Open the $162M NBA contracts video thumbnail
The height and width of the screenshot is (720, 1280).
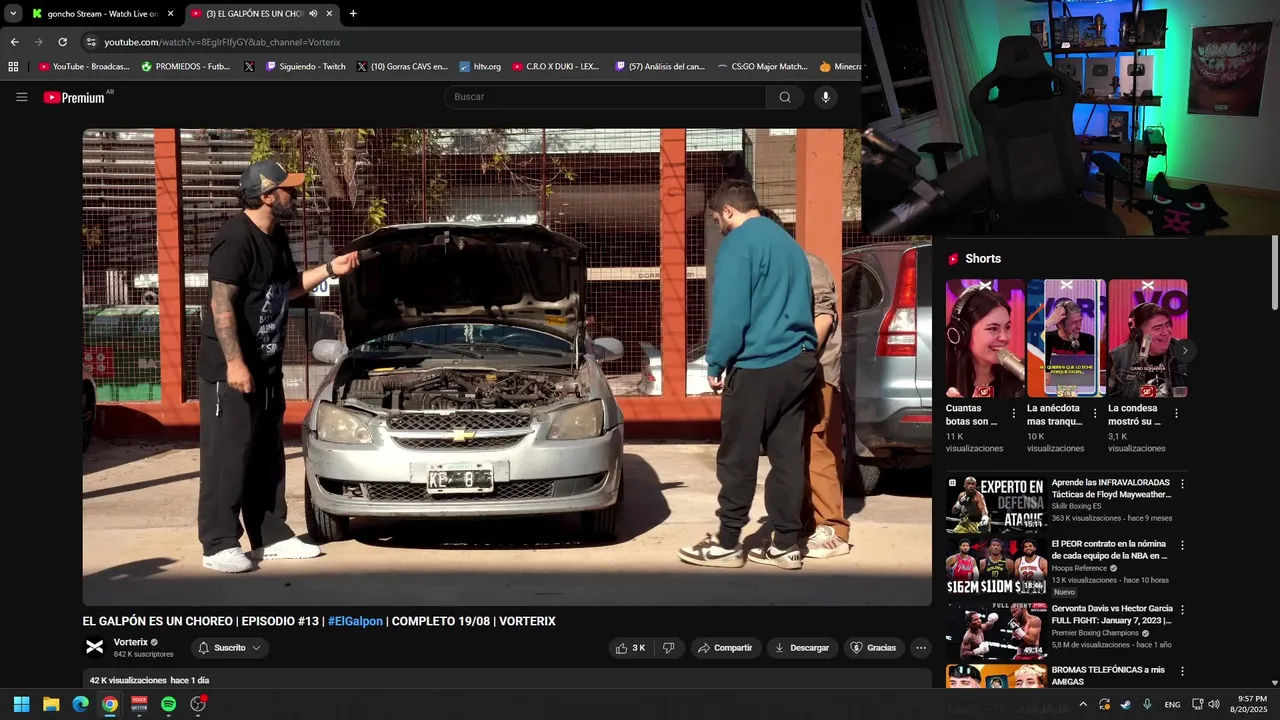point(996,567)
